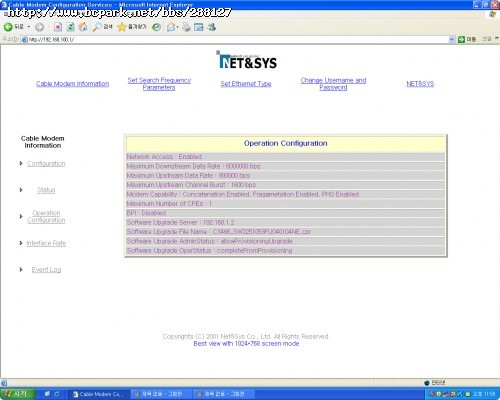
Task: Open the Cable Modem Information link
Action: (x=73, y=84)
